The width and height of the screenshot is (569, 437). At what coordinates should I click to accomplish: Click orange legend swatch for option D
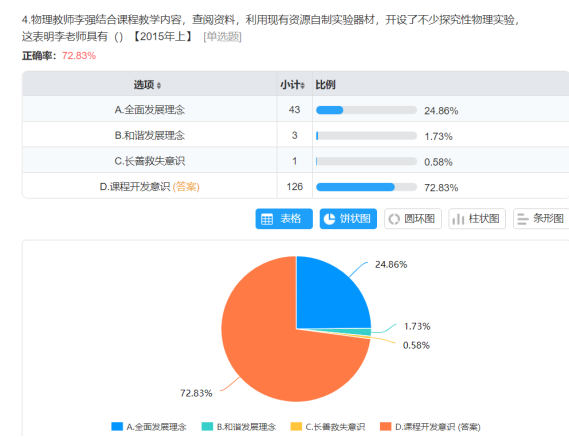tap(385, 426)
